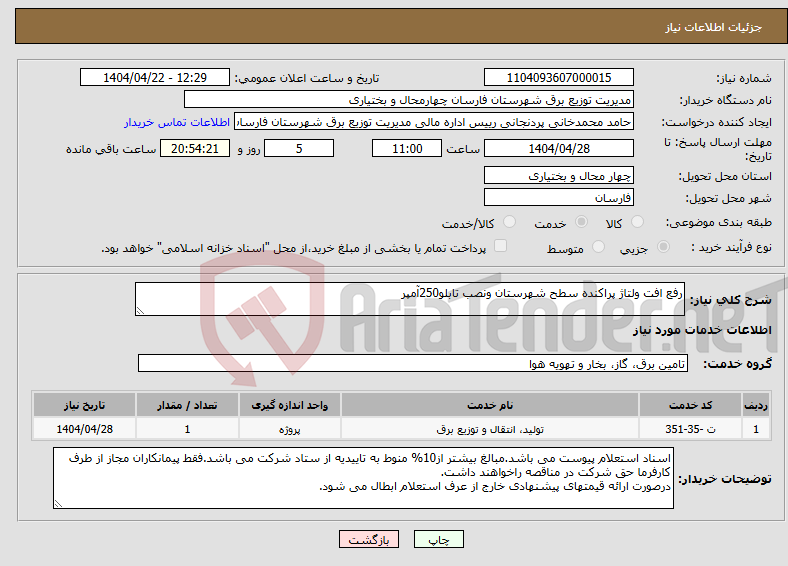Click the page title جزئیات اطلاعات نیاز

[713, 27]
